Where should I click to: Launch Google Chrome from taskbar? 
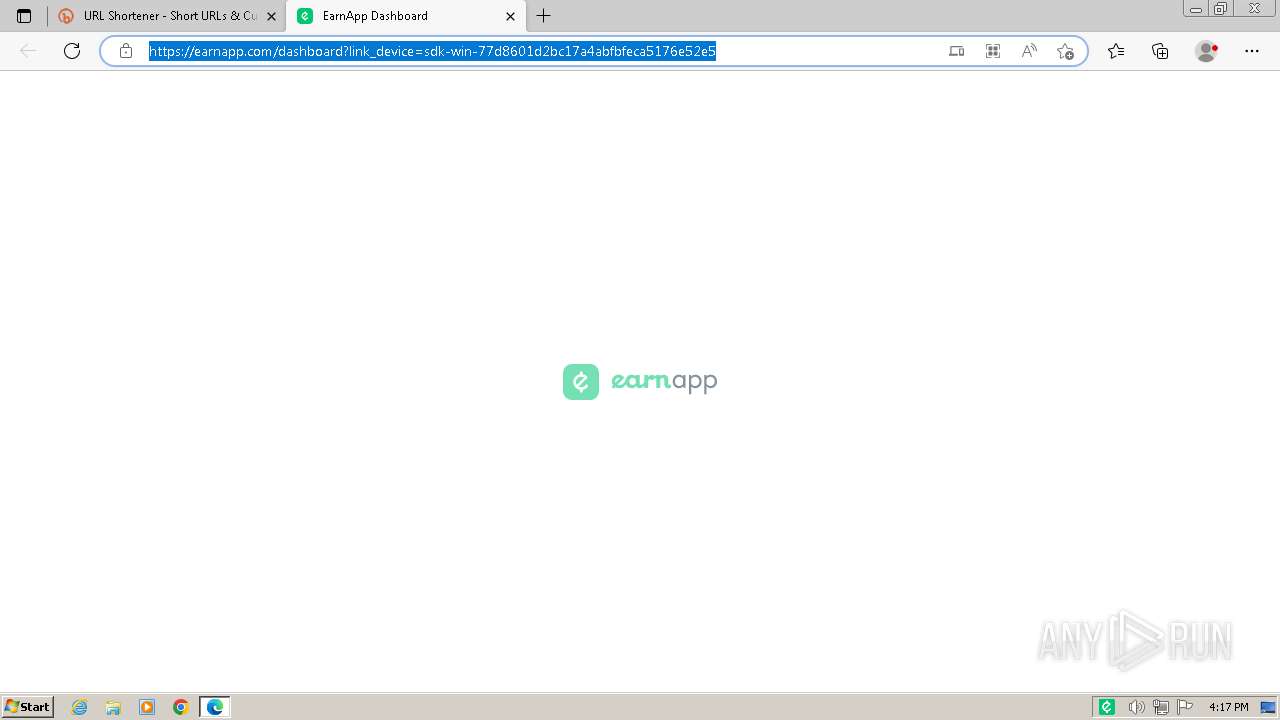(x=181, y=707)
